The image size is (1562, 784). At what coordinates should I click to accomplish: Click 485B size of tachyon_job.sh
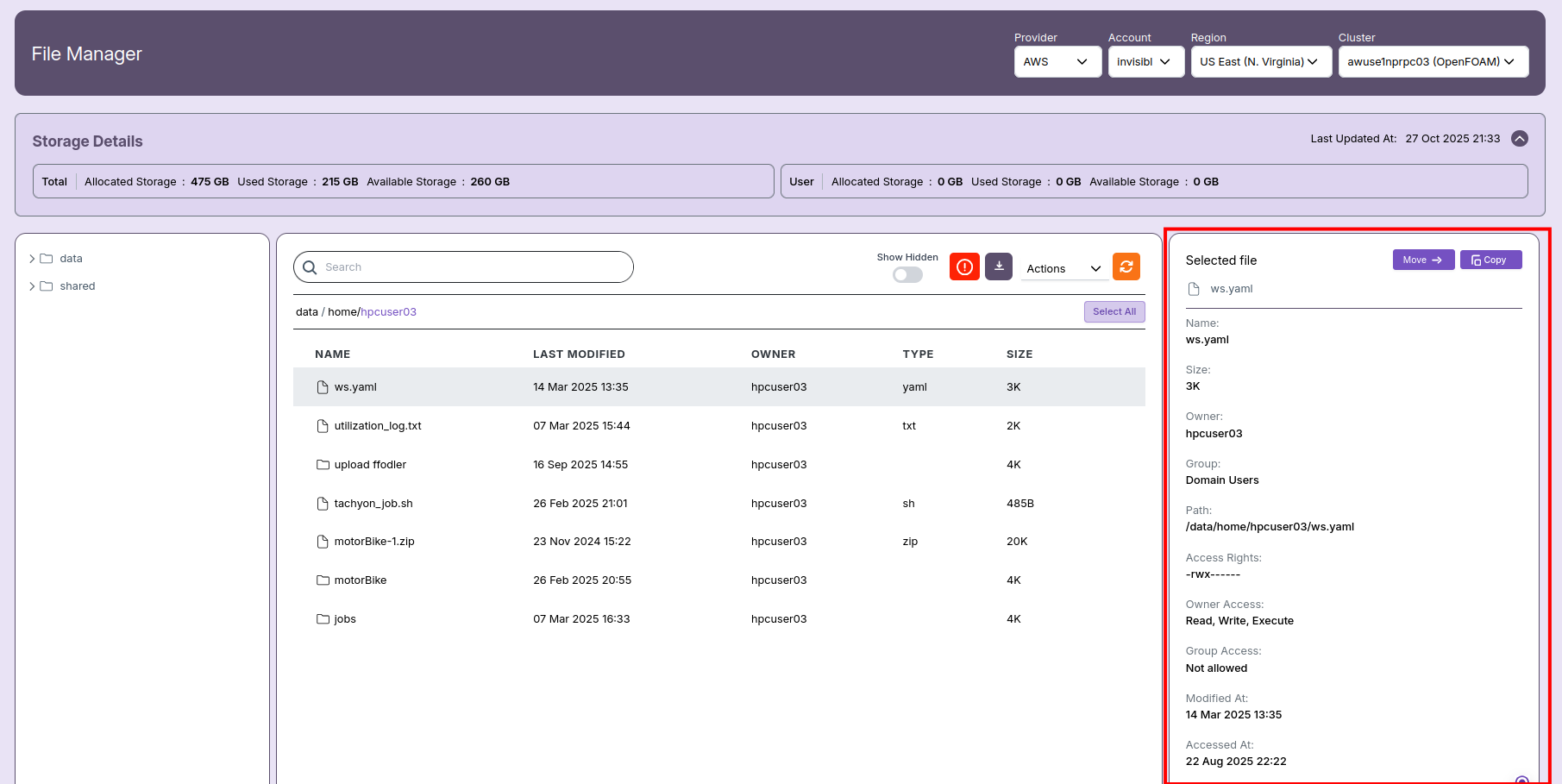(x=1020, y=504)
